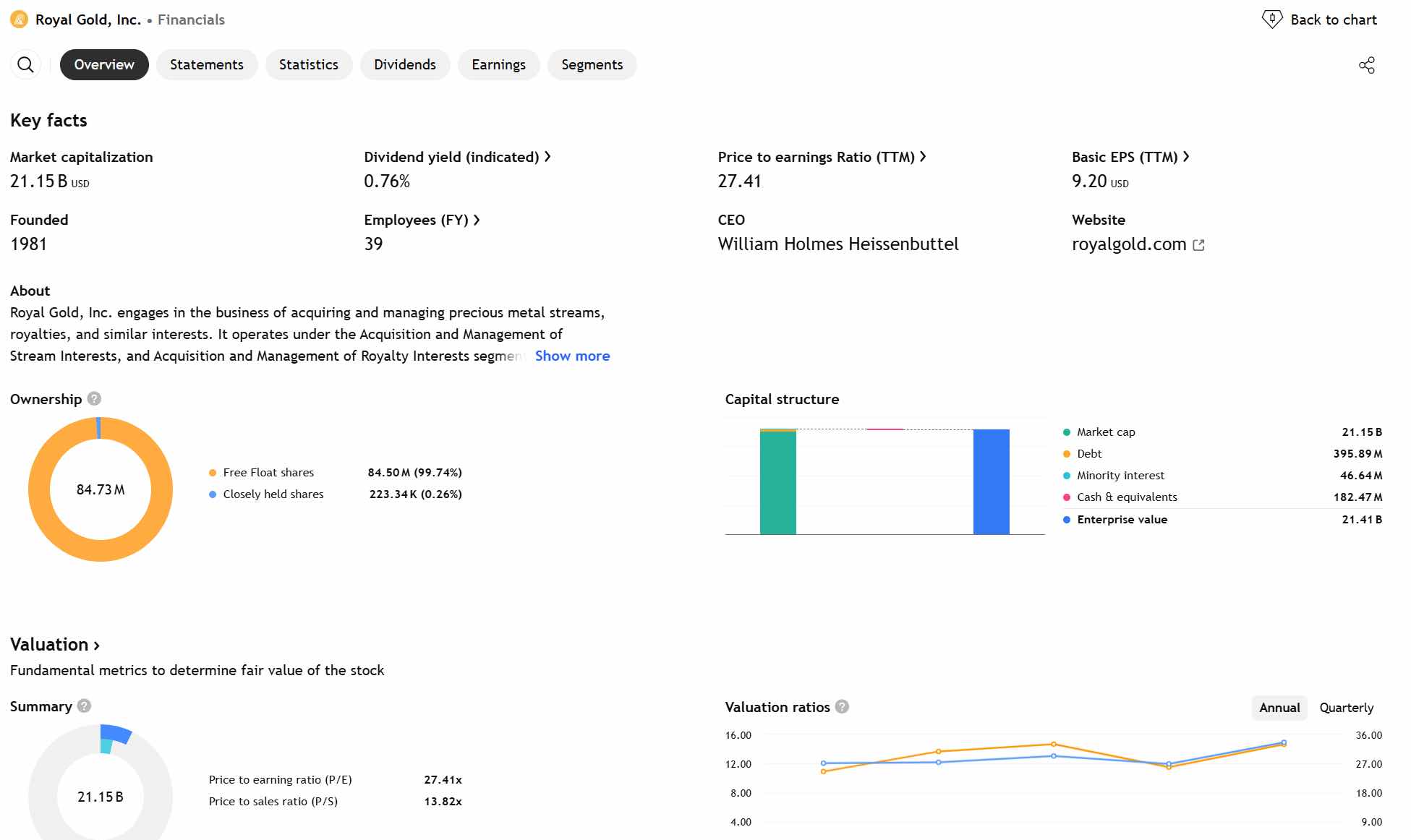Screen dimensions: 1411x840
Task: Select the Annual valuation ratios toggle
Action: 1279,708
